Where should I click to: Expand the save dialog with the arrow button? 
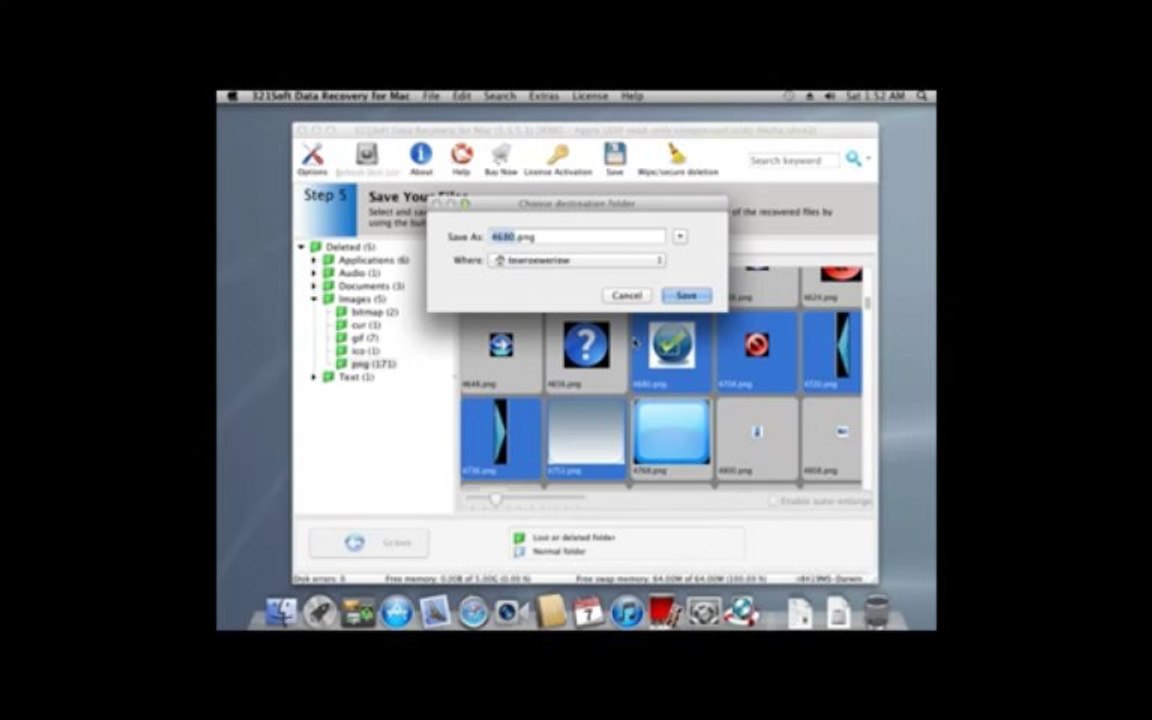[x=680, y=237]
